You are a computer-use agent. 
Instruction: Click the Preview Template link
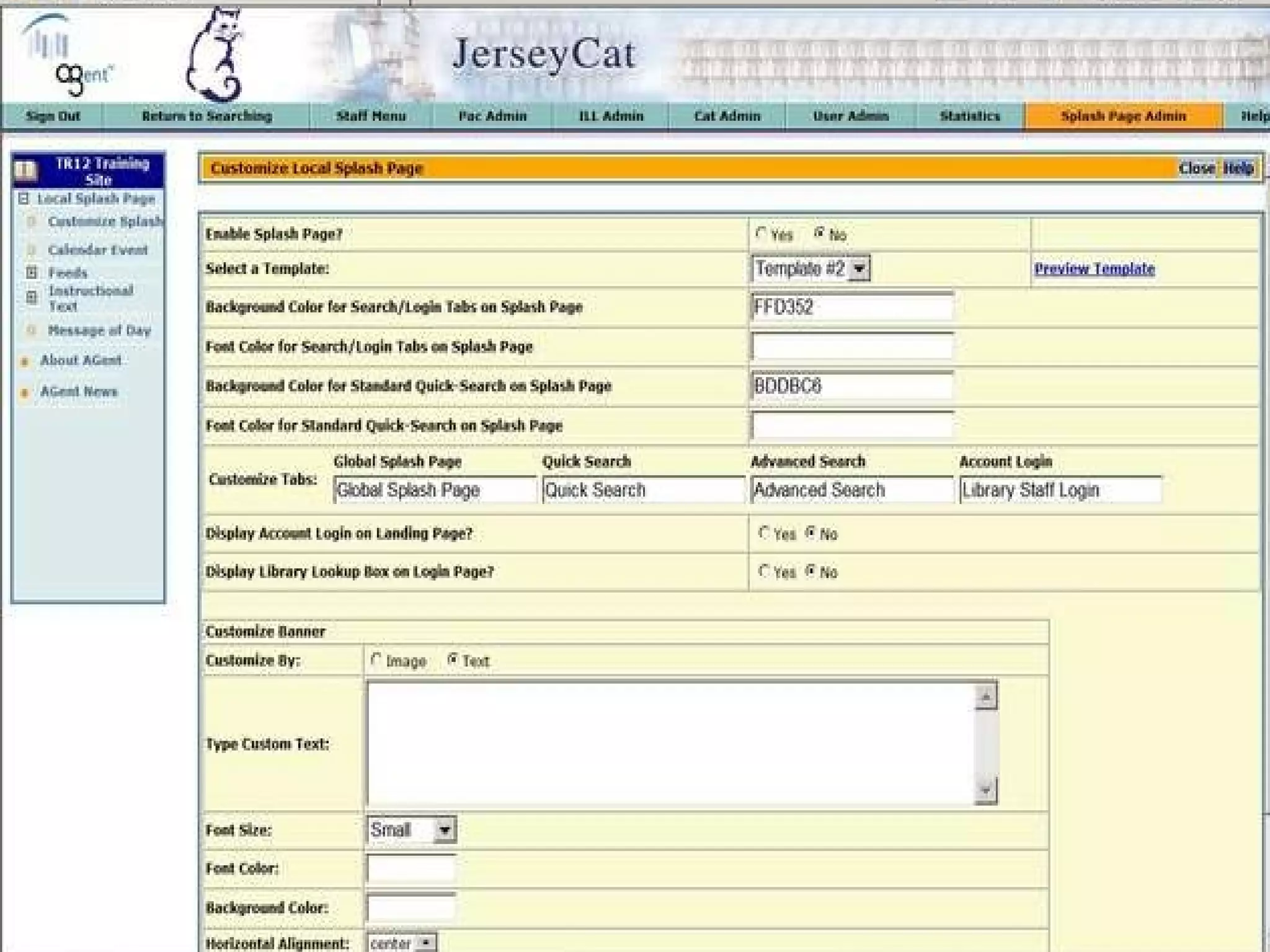click(1094, 269)
